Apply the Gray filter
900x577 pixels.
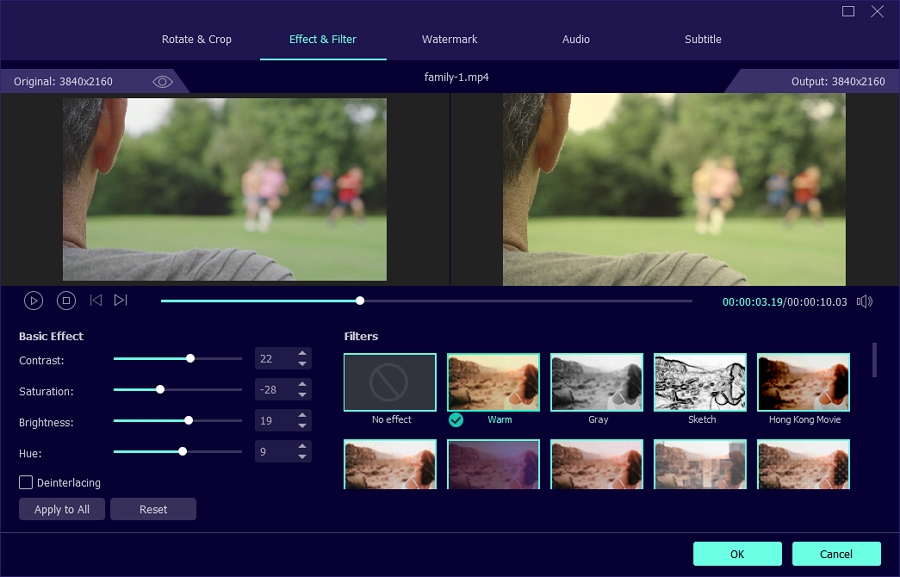pos(596,382)
